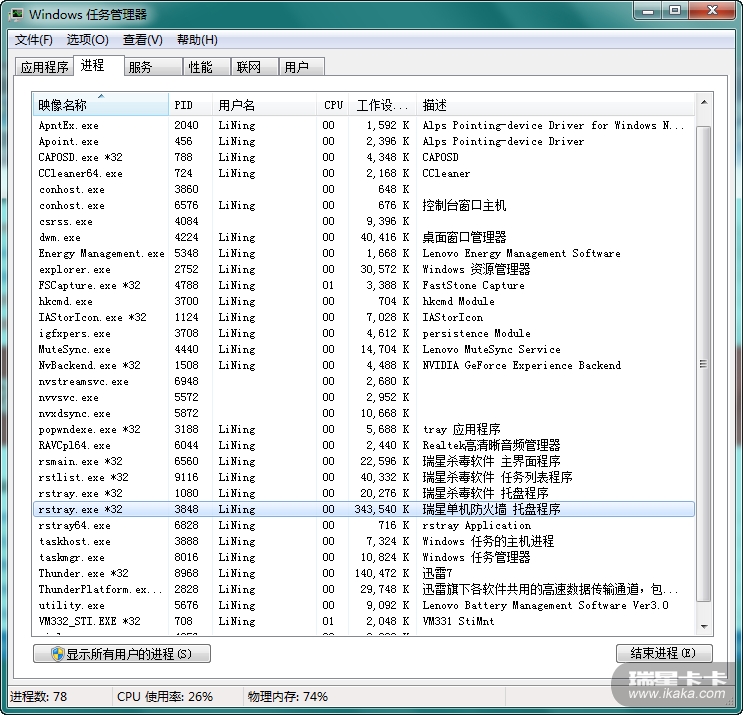Select the nvstreamsvc.exe process
The image size is (743, 715).
tap(364, 381)
